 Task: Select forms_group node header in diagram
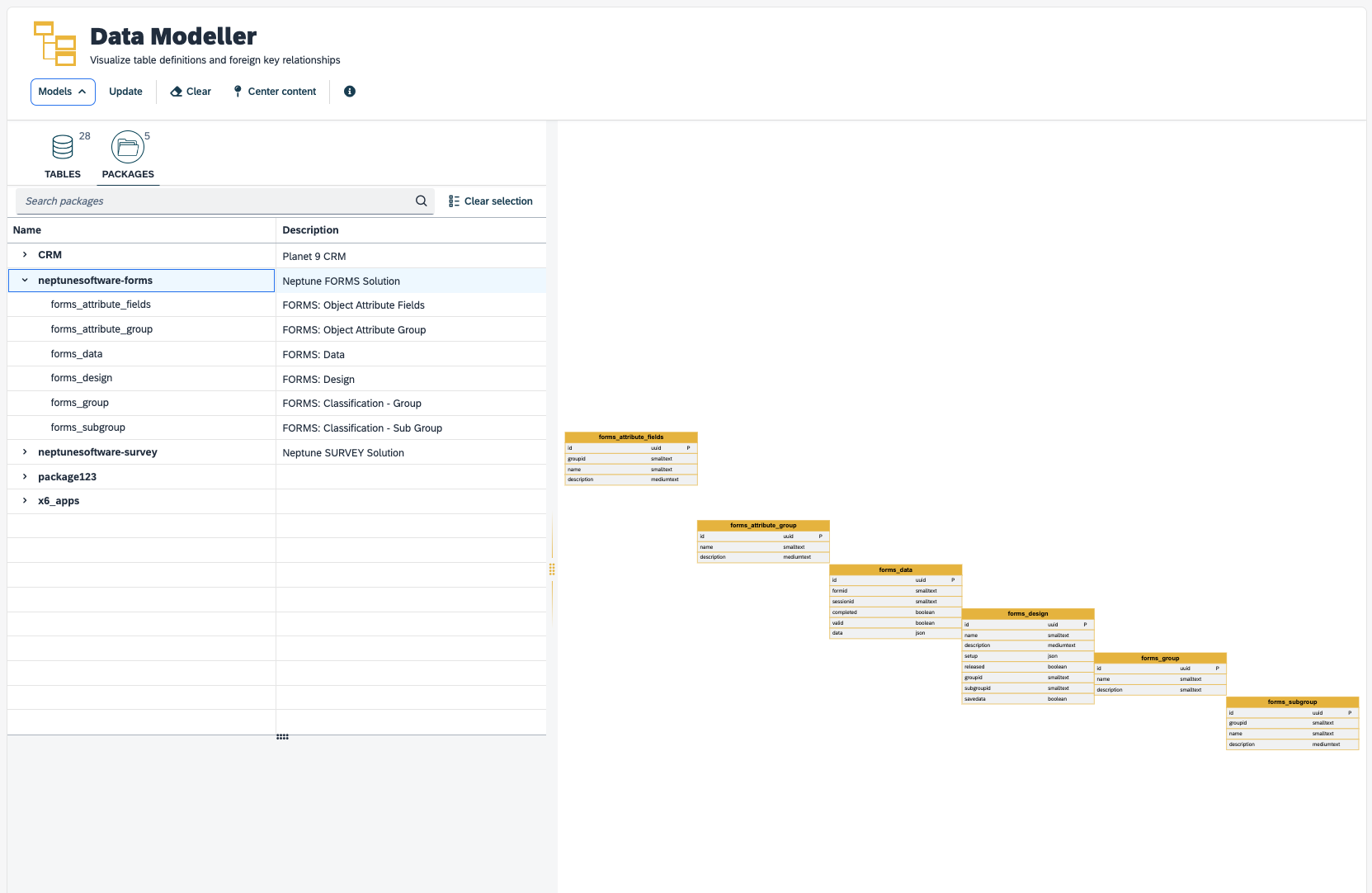(1160, 659)
